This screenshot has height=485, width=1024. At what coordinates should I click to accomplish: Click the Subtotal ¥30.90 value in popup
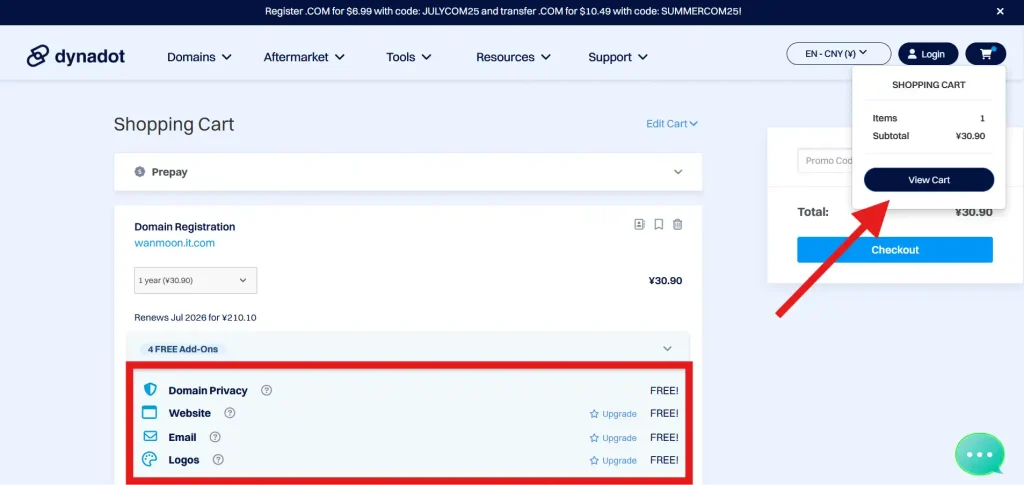970,136
